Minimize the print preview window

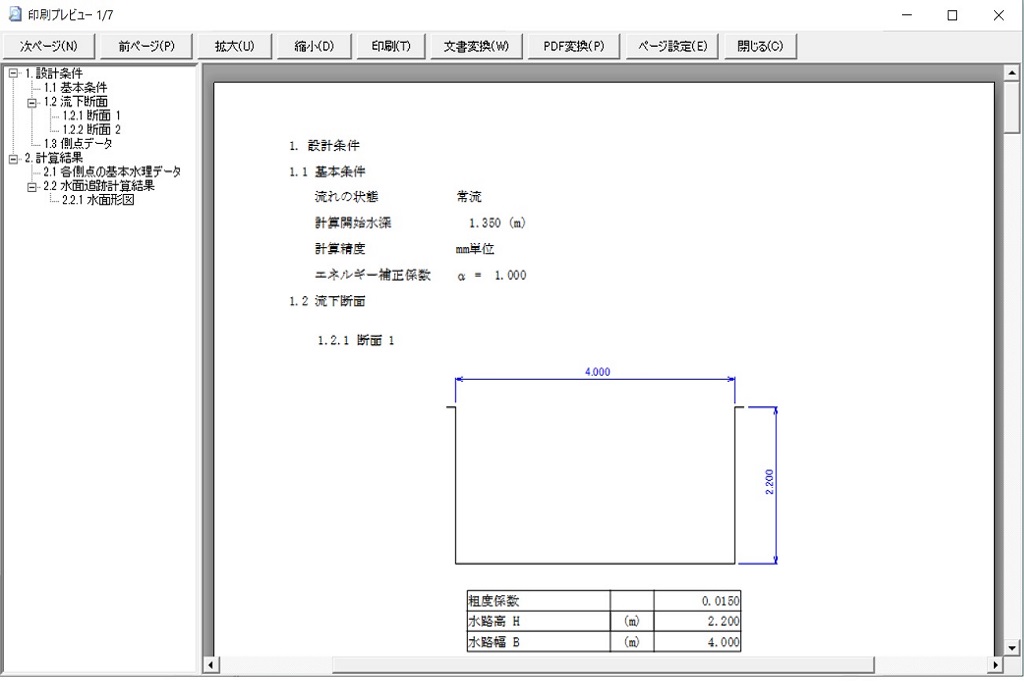(906, 15)
